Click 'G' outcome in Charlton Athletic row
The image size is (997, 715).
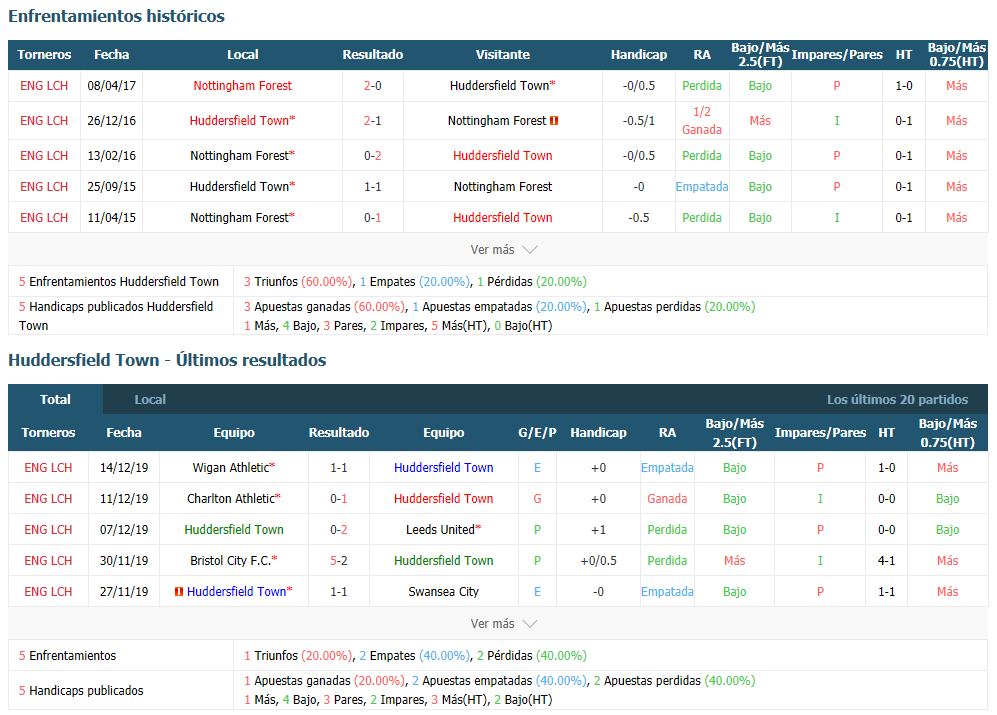[537, 499]
